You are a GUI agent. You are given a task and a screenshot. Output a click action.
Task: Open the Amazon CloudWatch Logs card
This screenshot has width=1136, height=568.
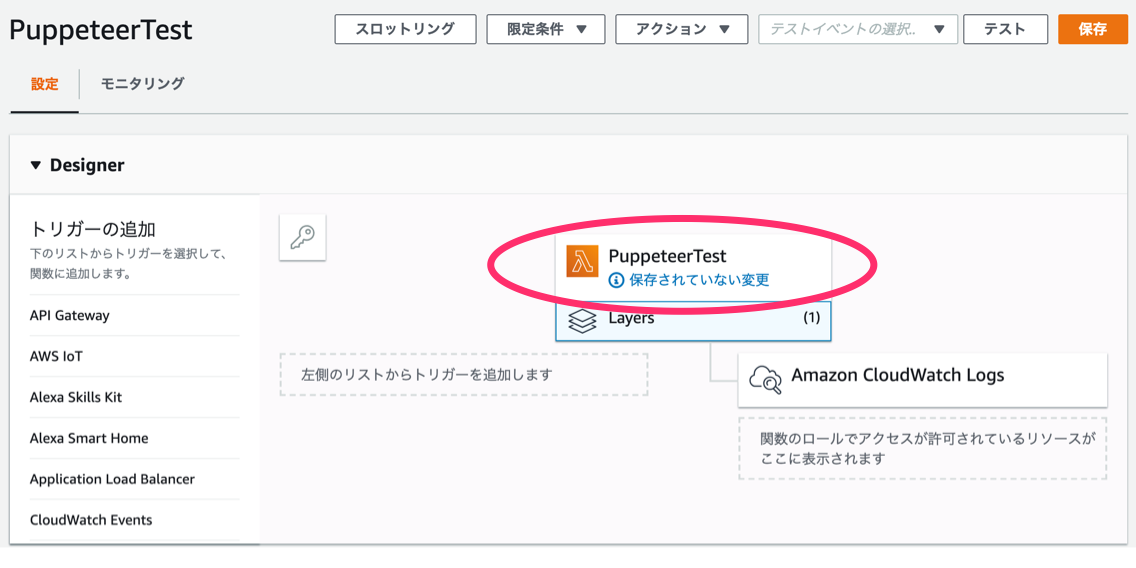[921, 379]
